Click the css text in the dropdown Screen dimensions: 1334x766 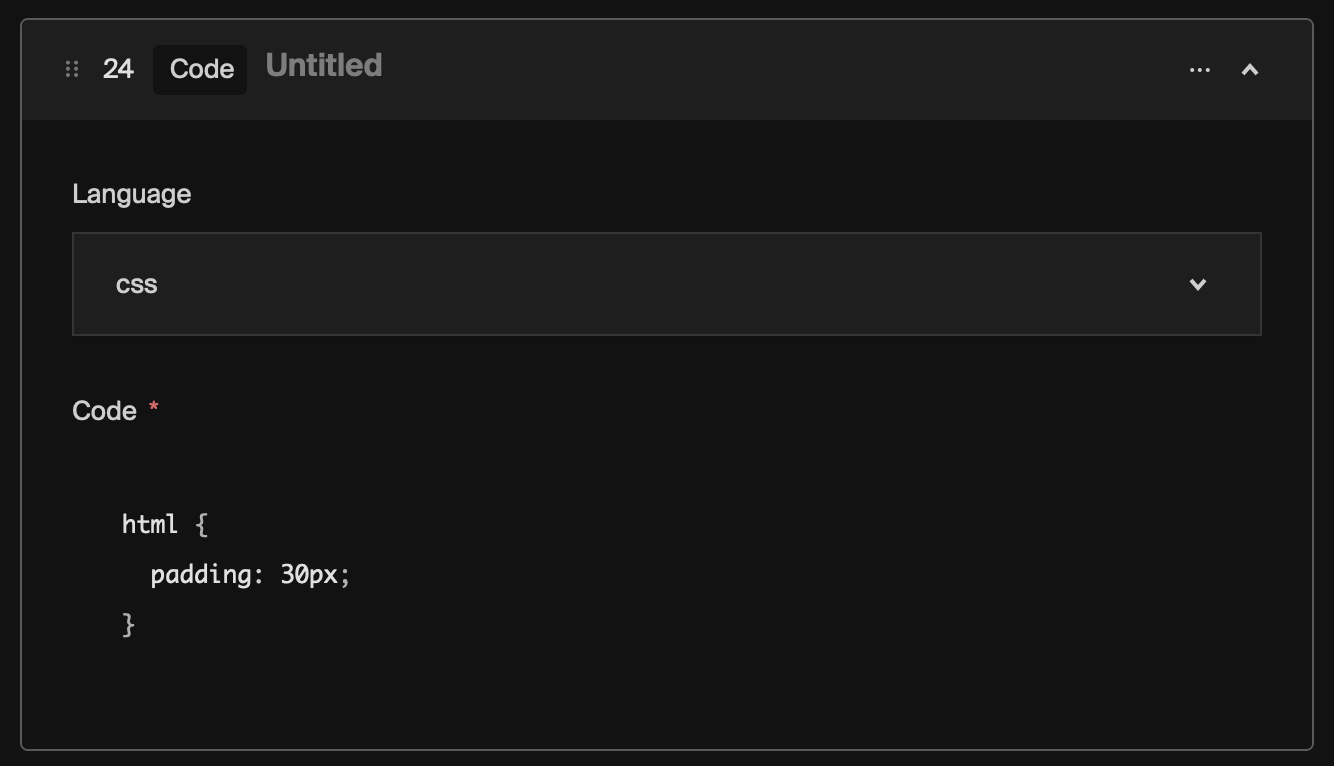[138, 284]
